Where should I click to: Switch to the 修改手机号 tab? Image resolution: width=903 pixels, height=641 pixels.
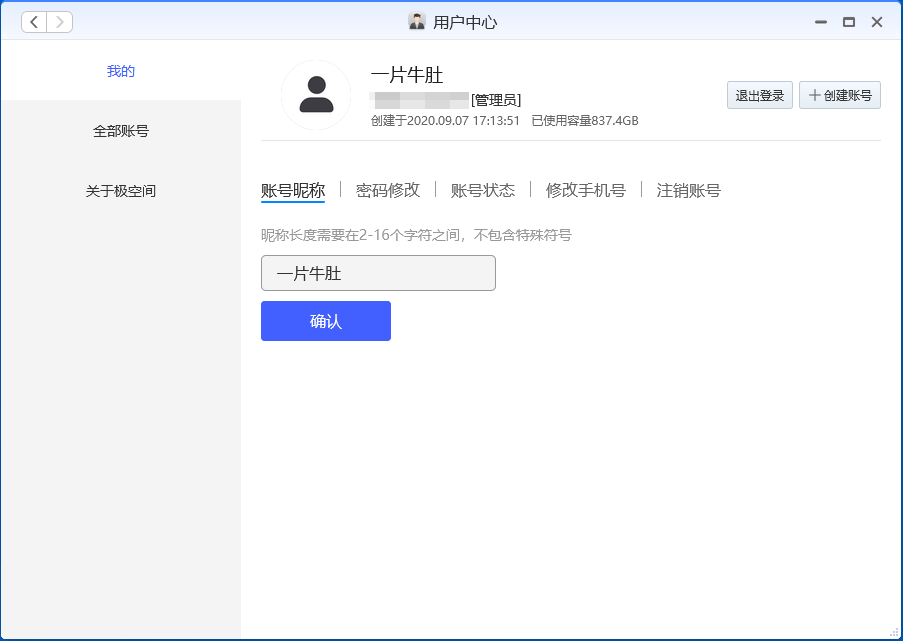[586, 190]
